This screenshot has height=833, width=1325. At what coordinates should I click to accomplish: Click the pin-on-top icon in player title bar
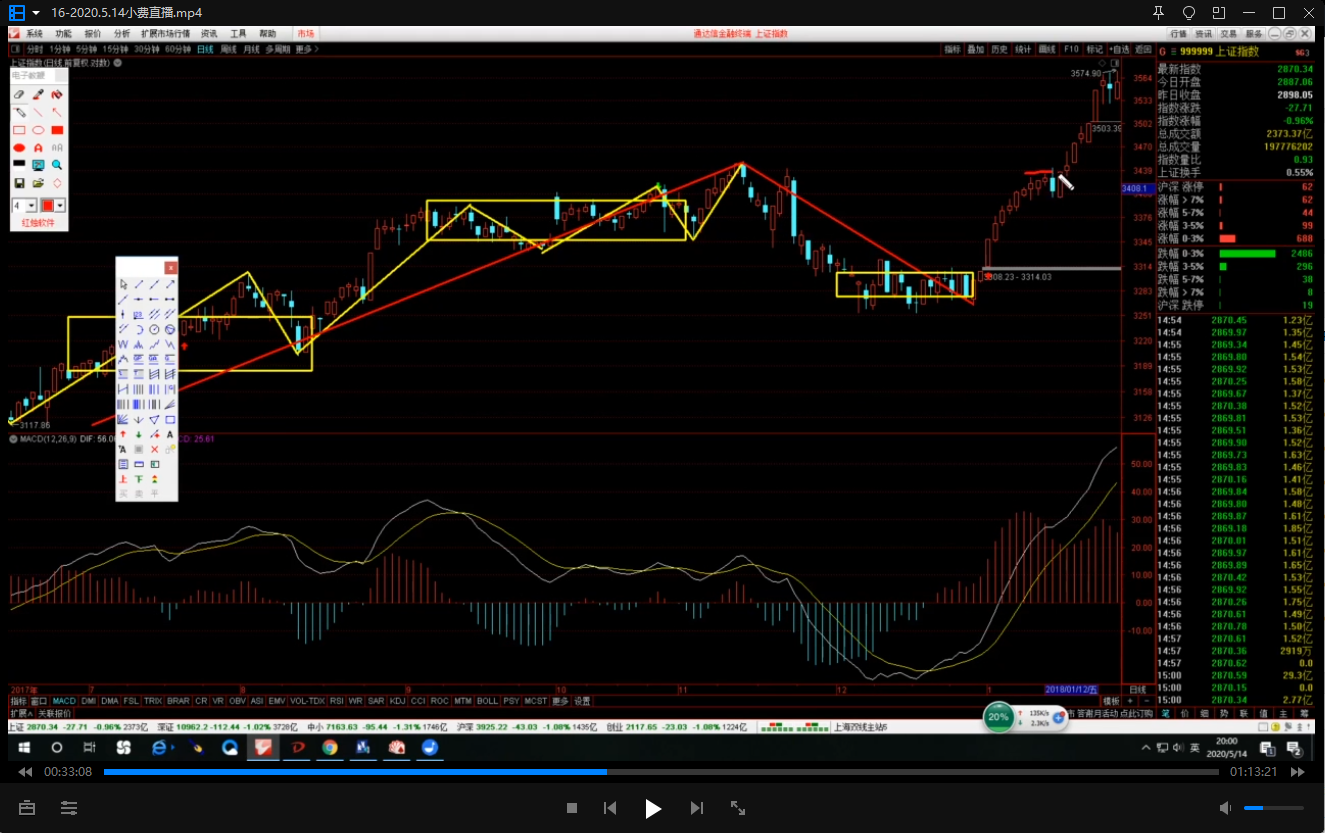click(1159, 13)
